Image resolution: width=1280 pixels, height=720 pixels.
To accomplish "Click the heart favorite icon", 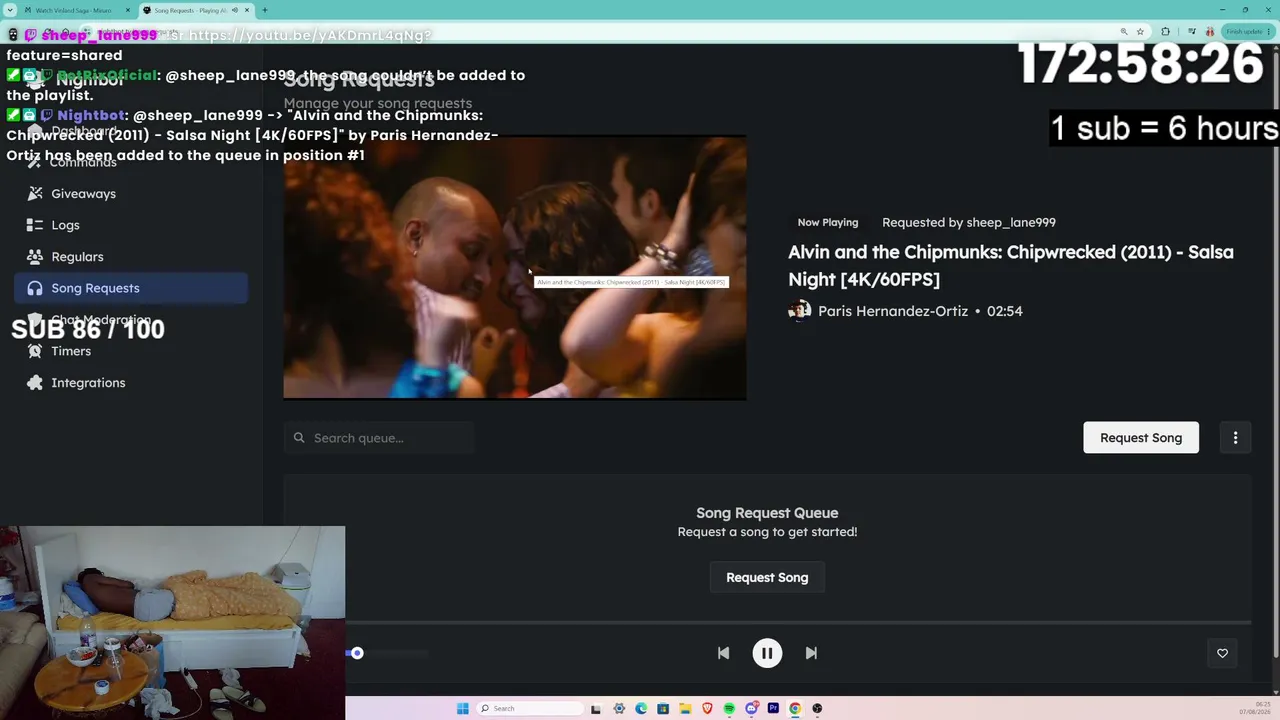I will (1222, 653).
